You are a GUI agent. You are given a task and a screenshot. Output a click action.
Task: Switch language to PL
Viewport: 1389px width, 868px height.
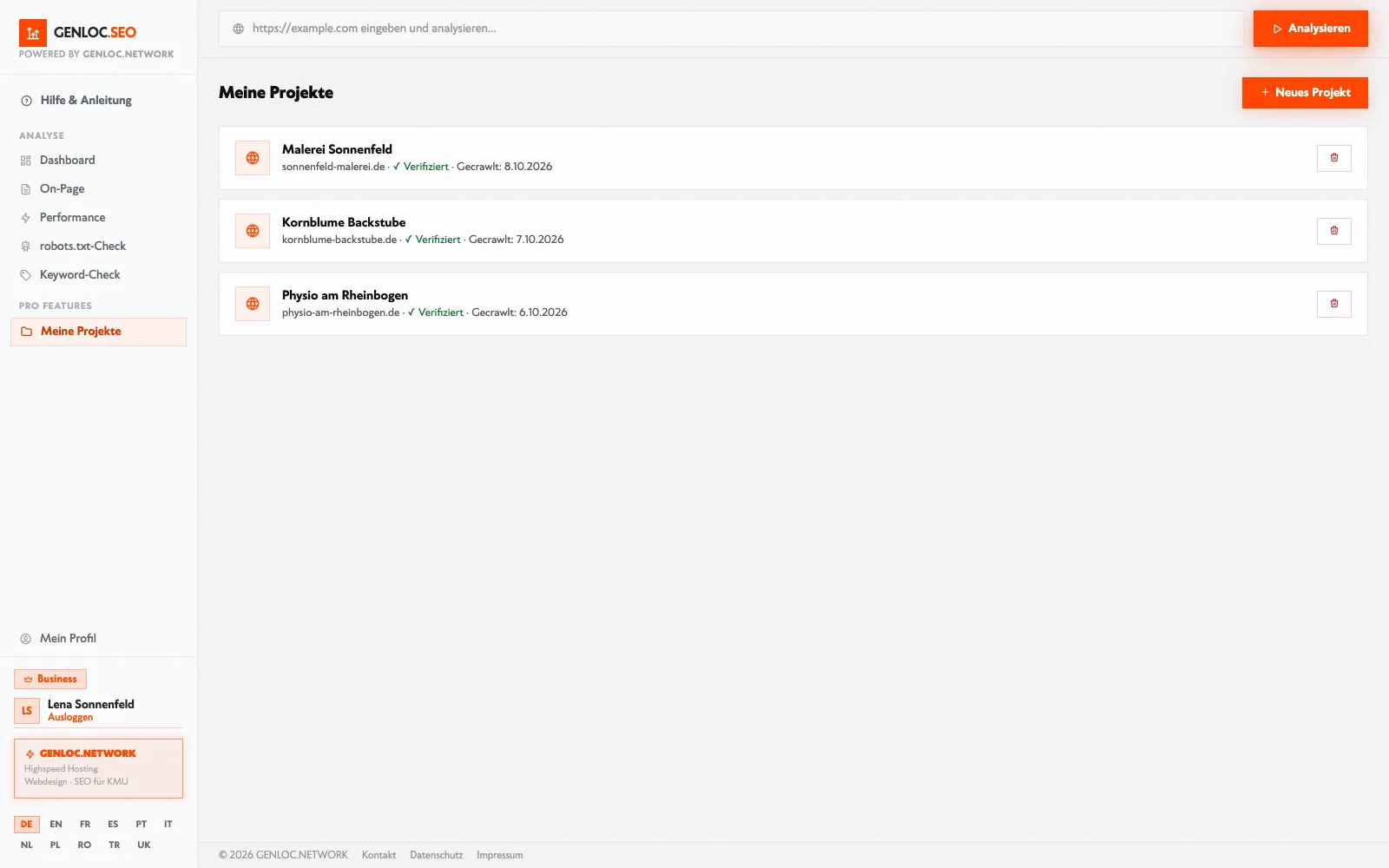click(x=56, y=845)
